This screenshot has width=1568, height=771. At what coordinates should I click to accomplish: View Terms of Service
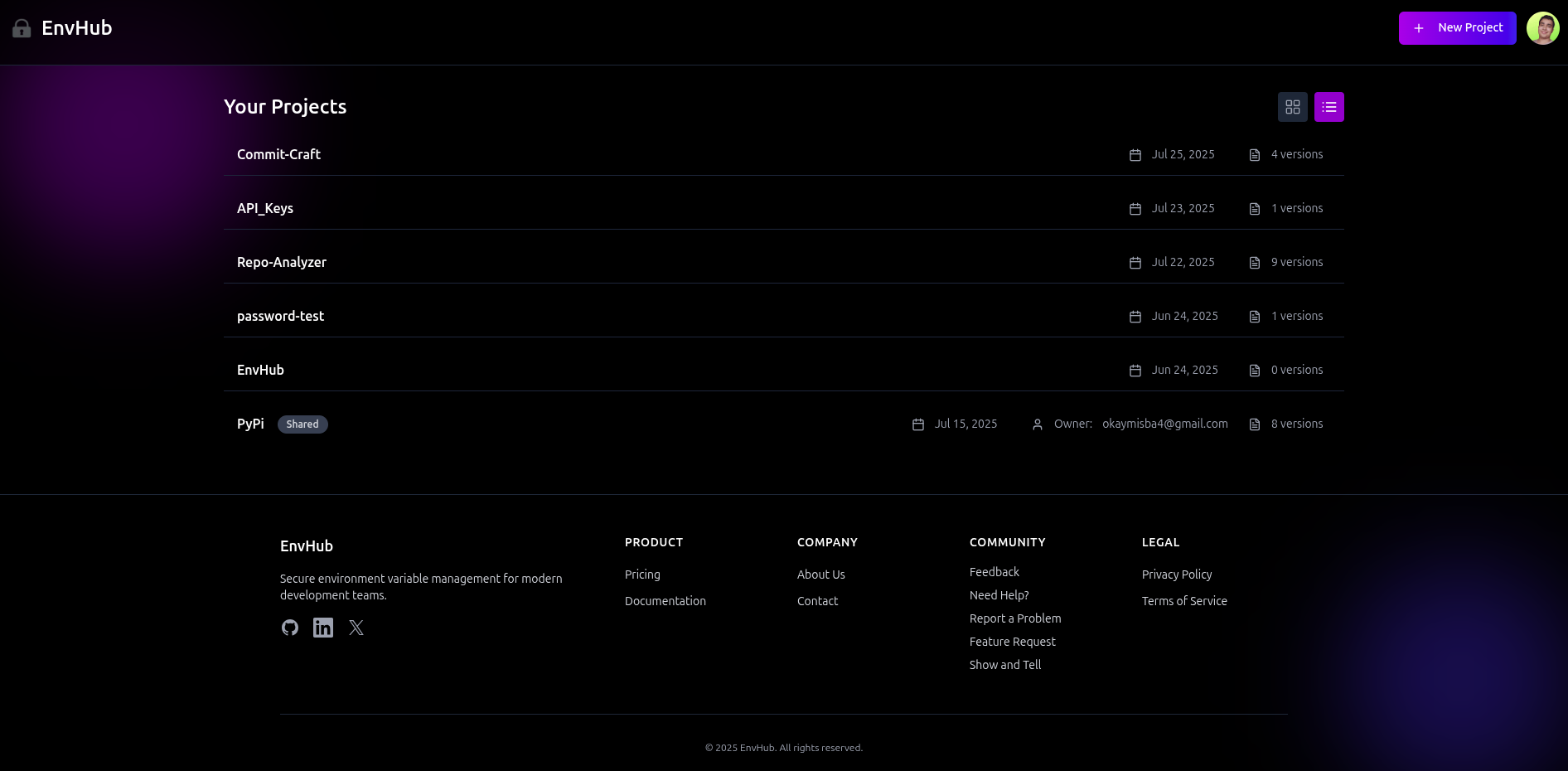pos(1184,601)
